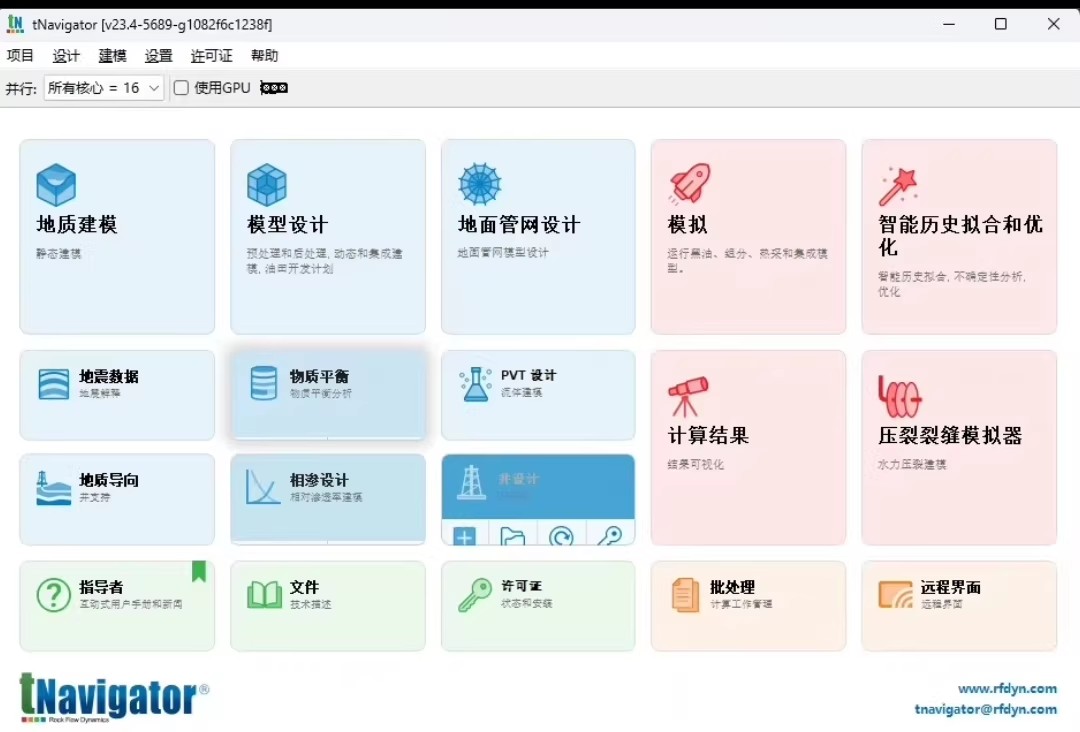
Task: Open the 指导者 question mark help tile
Action: pyautogui.click(x=117, y=606)
